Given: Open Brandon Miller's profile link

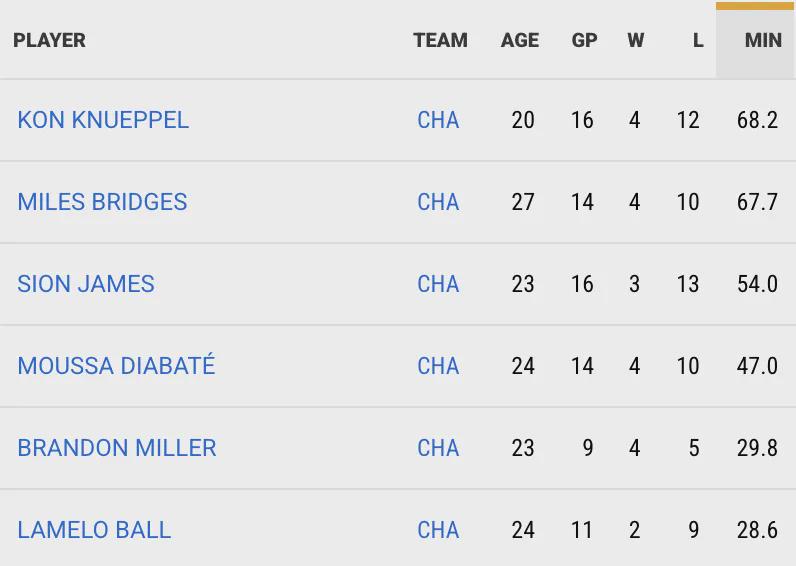Looking at the screenshot, I should coord(117,448).
